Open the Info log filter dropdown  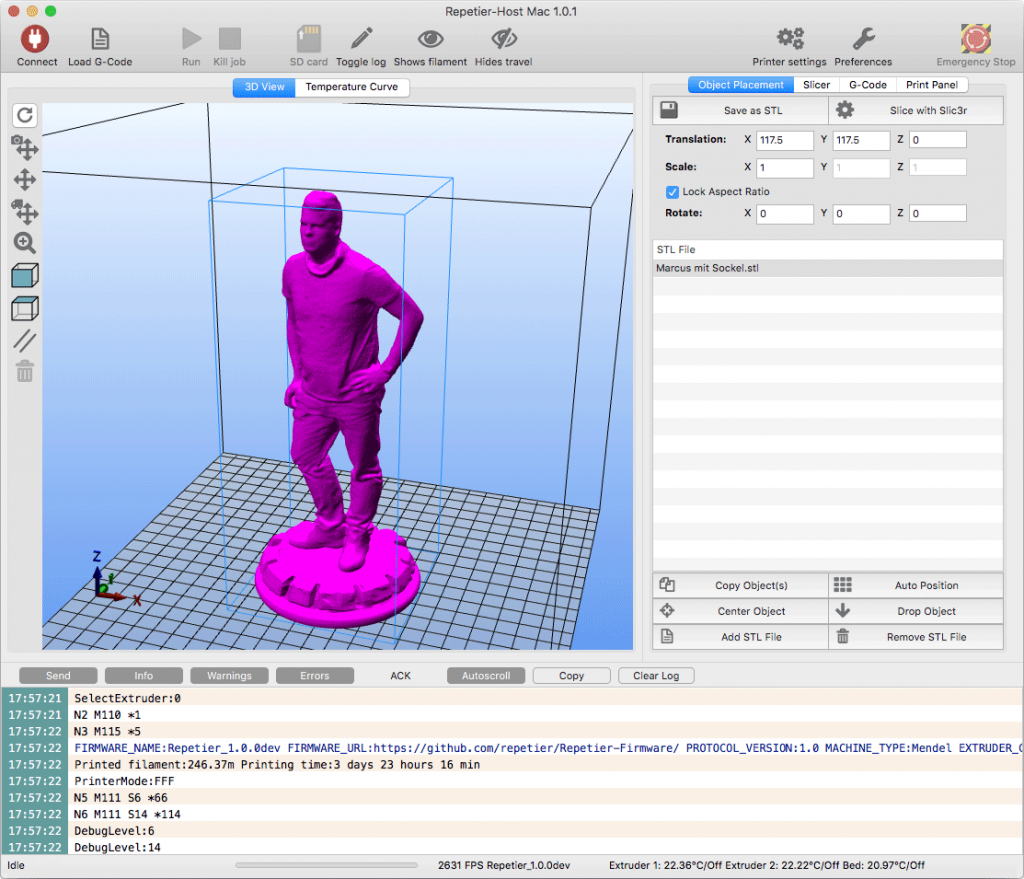click(x=143, y=675)
